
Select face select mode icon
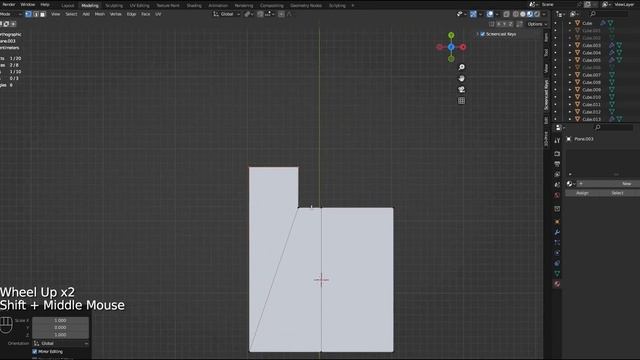(x=42, y=14)
